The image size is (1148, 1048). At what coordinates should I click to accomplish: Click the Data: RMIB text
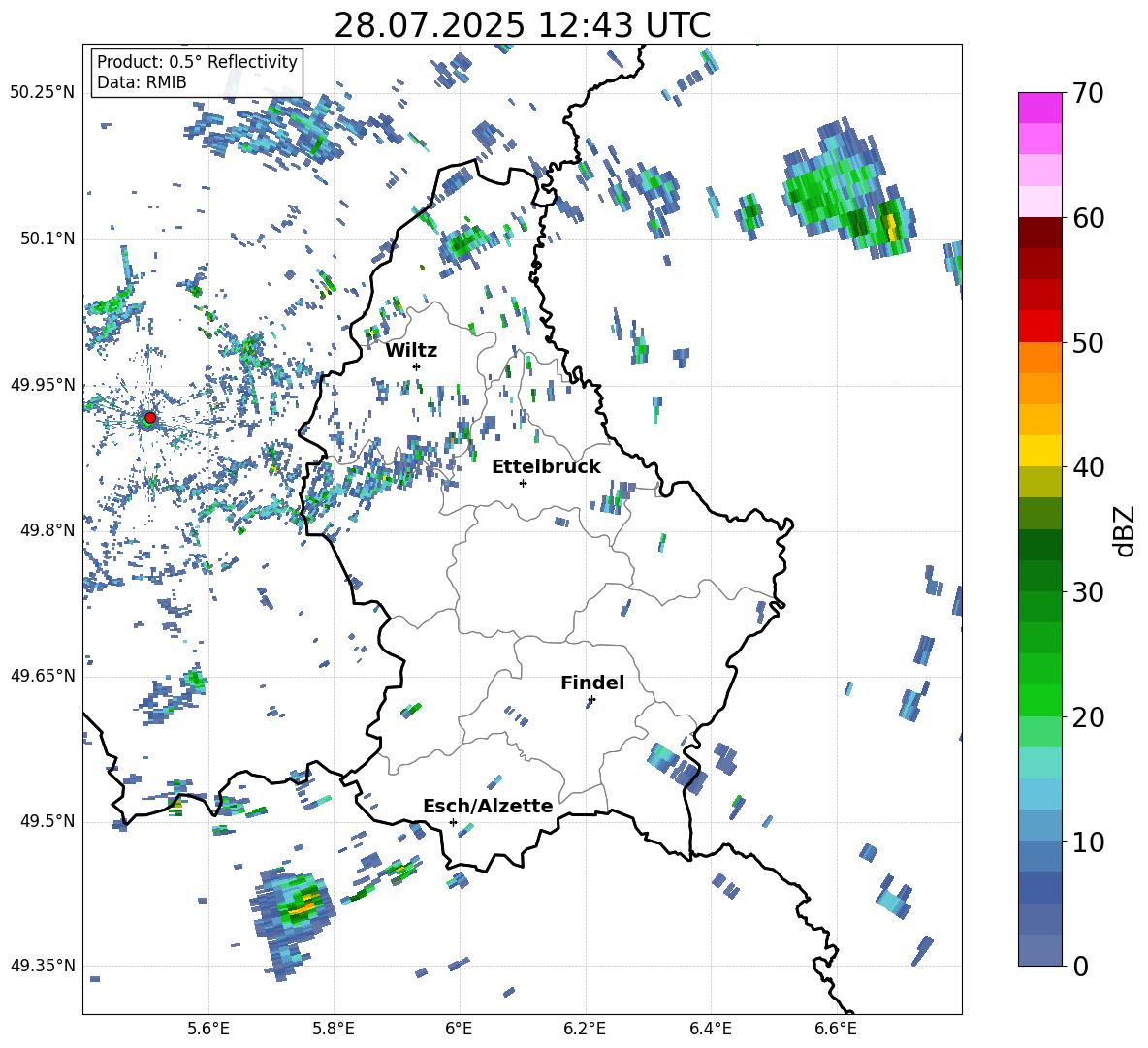[142, 82]
